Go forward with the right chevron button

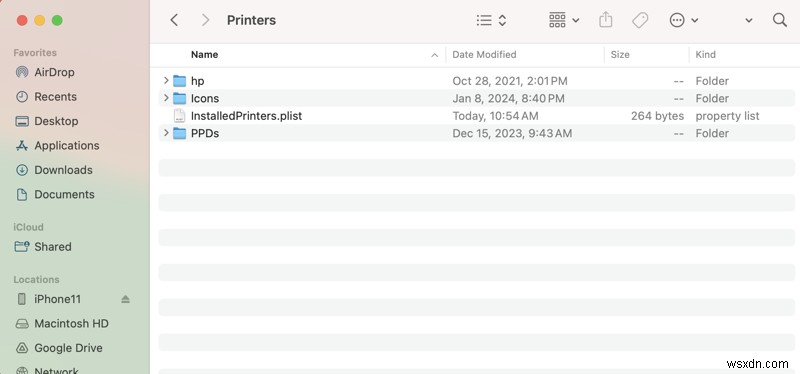(x=206, y=20)
